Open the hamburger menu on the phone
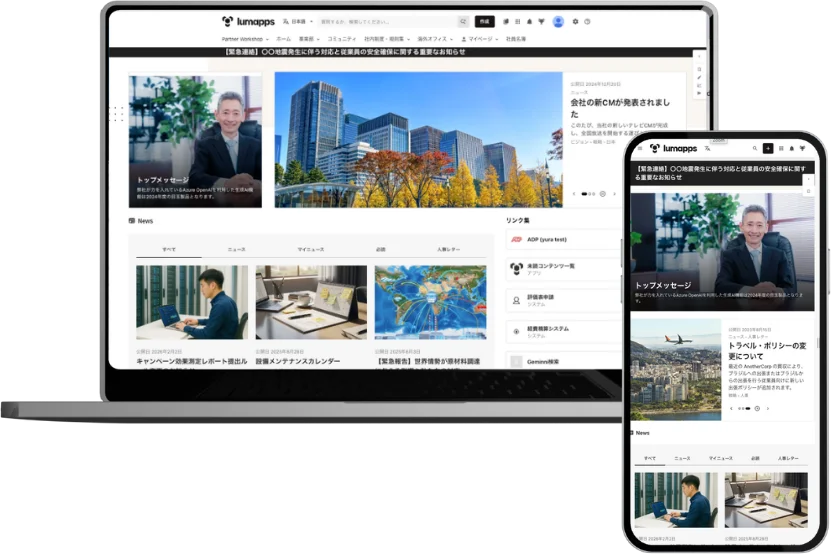Image resolution: width=831 pixels, height=554 pixels. coord(640,148)
